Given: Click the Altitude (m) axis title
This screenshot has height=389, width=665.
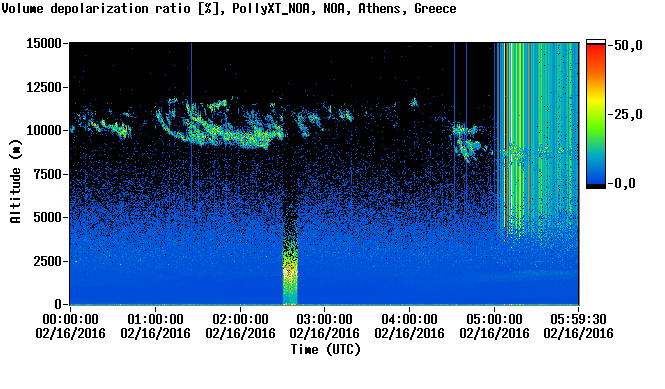Looking at the screenshot, I should [15, 182].
